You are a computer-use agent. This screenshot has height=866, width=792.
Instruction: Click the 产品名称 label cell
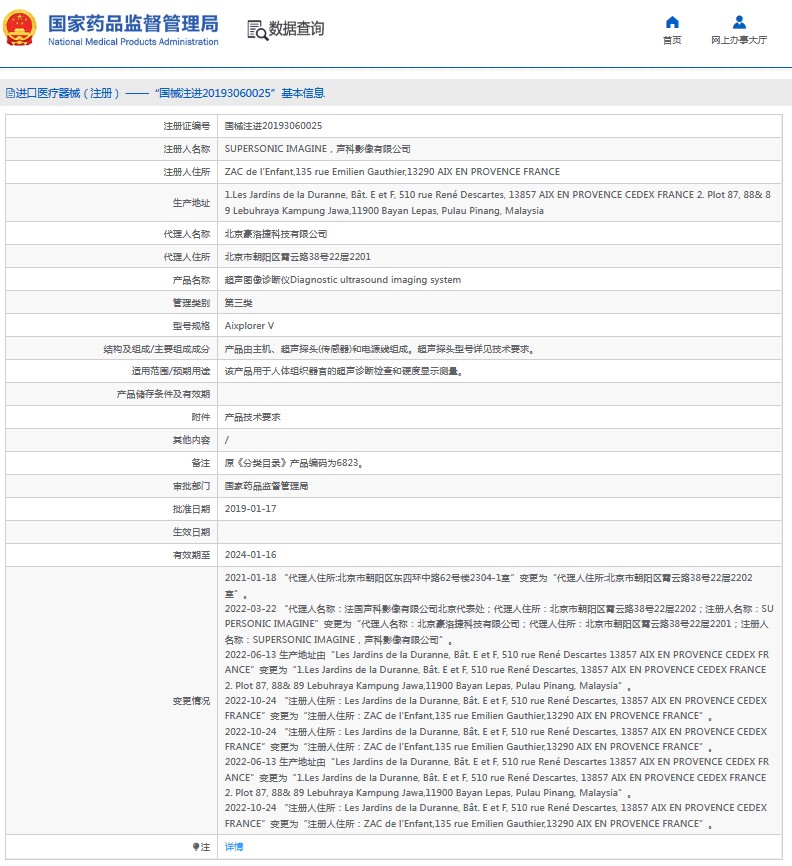point(112,280)
